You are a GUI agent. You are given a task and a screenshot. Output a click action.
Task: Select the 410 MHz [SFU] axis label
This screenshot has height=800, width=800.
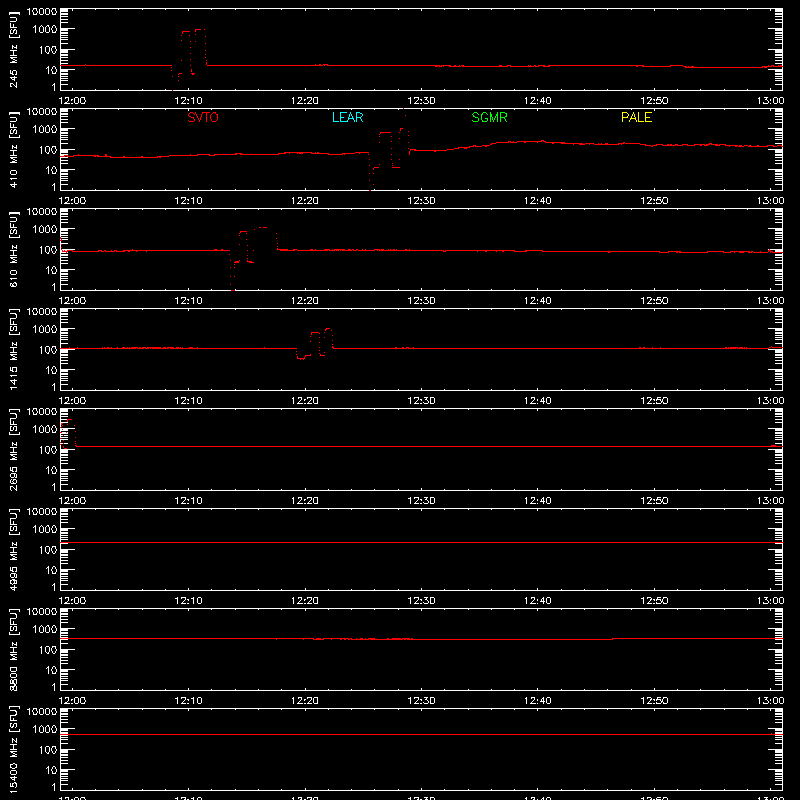pos(14,149)
